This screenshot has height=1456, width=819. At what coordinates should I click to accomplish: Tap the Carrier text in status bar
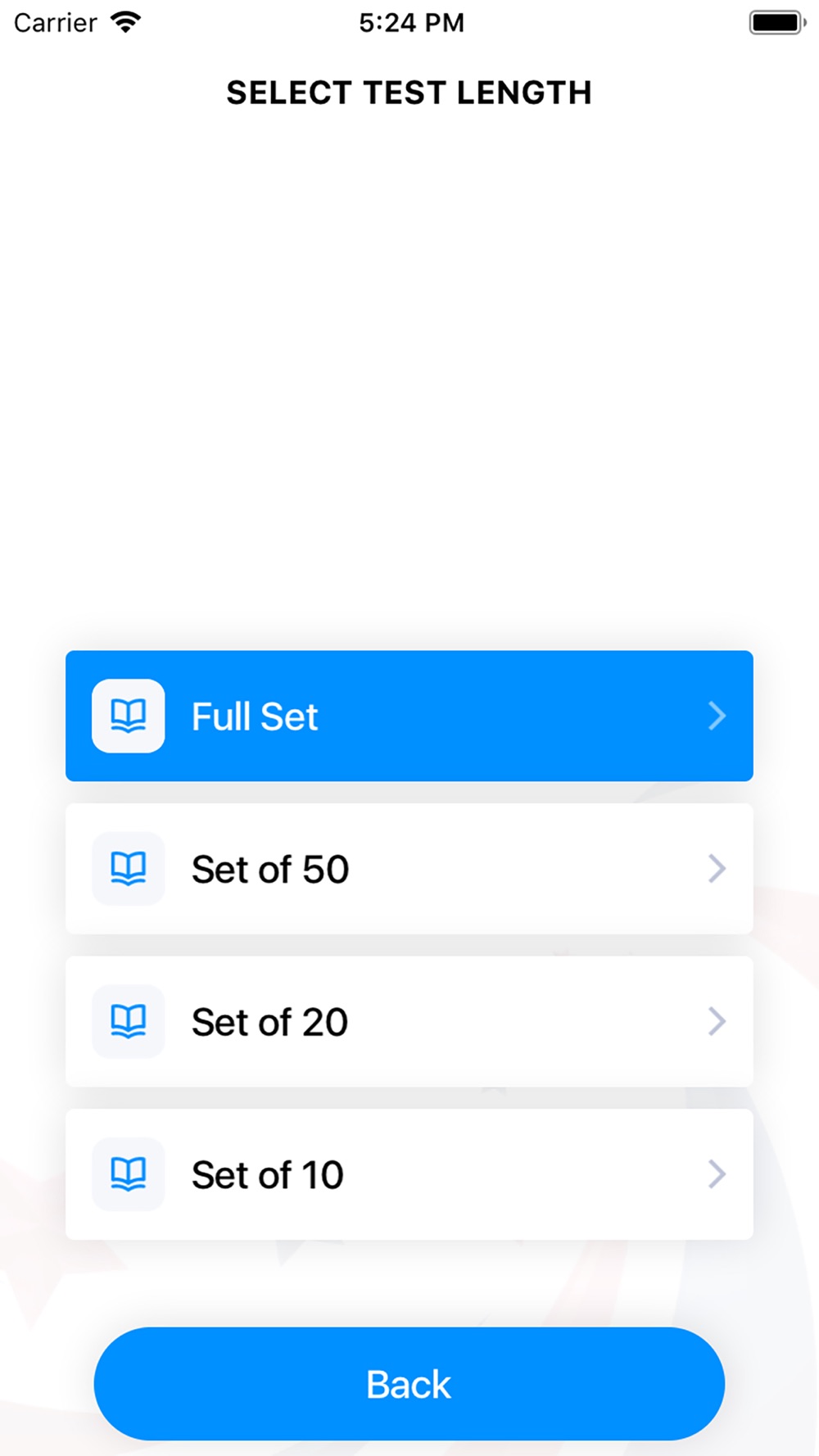point(56,23)
